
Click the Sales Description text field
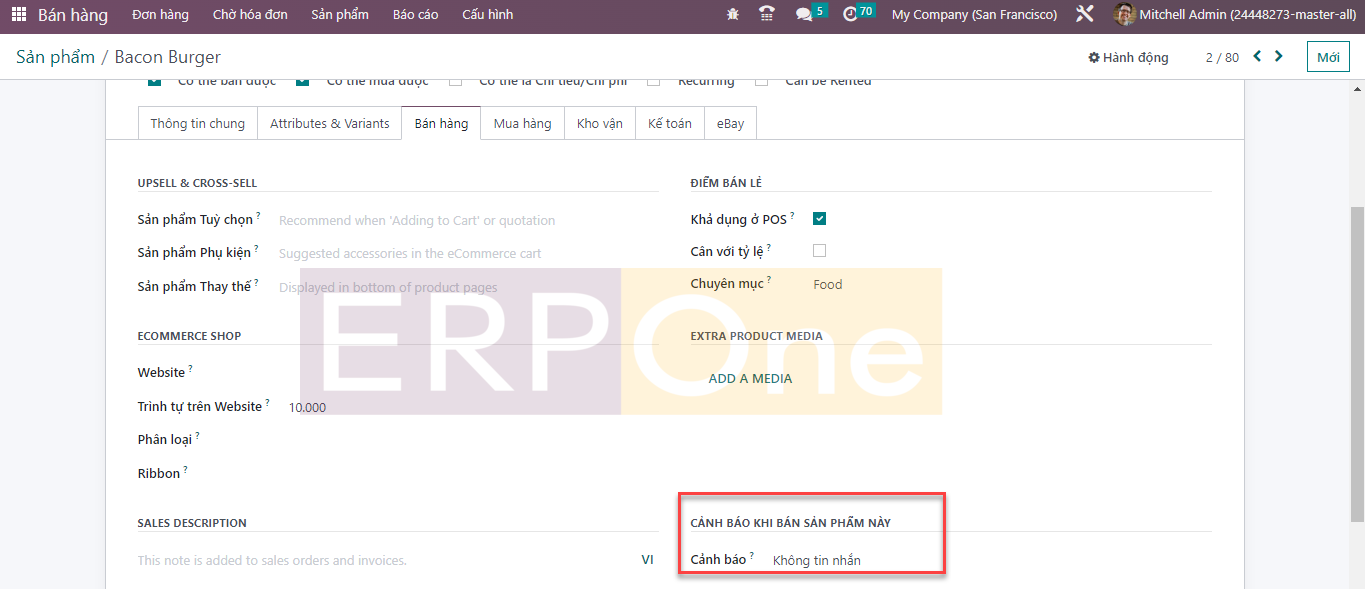[x=380, y=561]
